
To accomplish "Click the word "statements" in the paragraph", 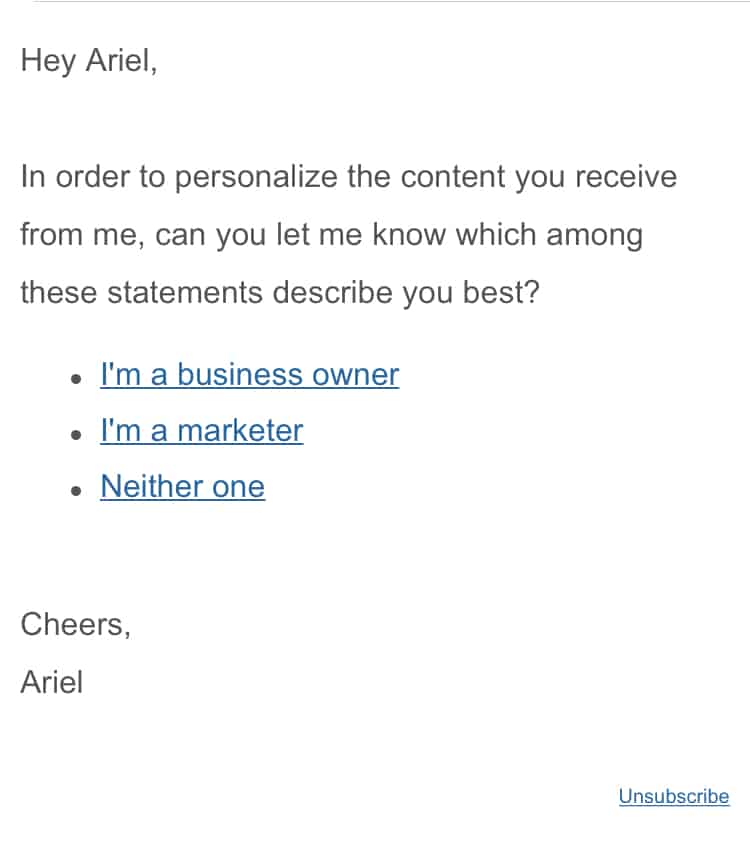I will (x=185, y=293).
